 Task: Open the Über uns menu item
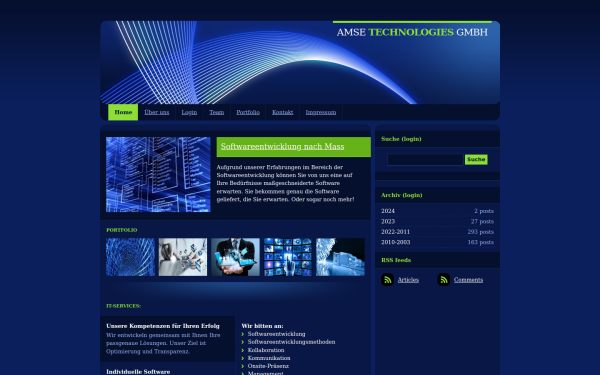point(157,112)
